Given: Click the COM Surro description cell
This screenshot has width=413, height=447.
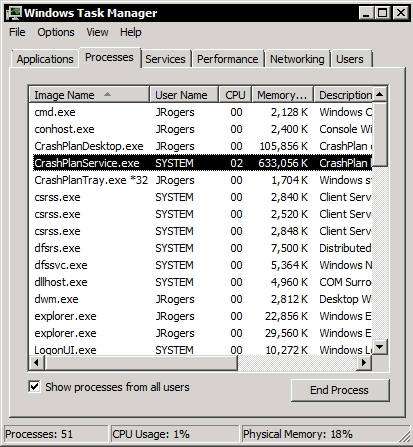Looking at the screenshot, I should tap(345, 282).
